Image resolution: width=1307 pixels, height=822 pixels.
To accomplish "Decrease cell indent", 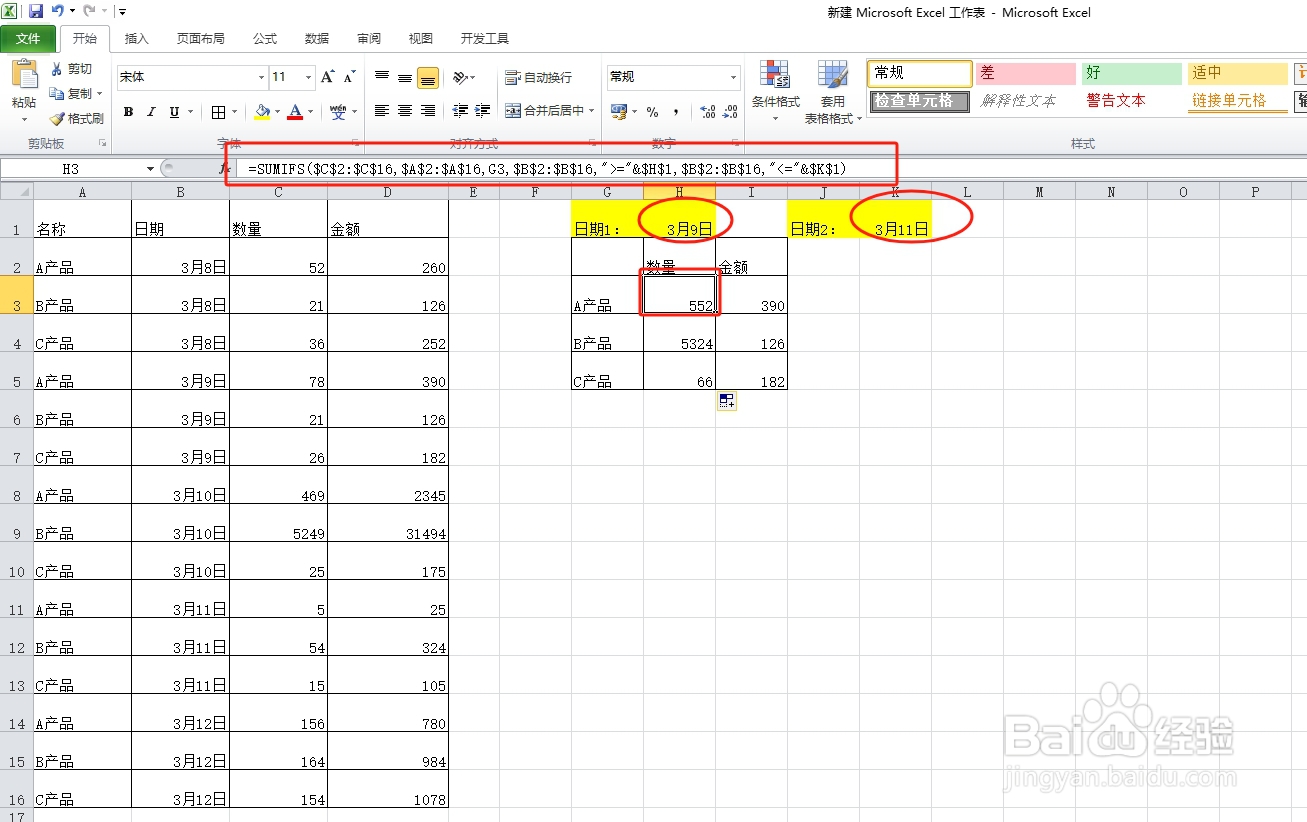I will (460, 111).
